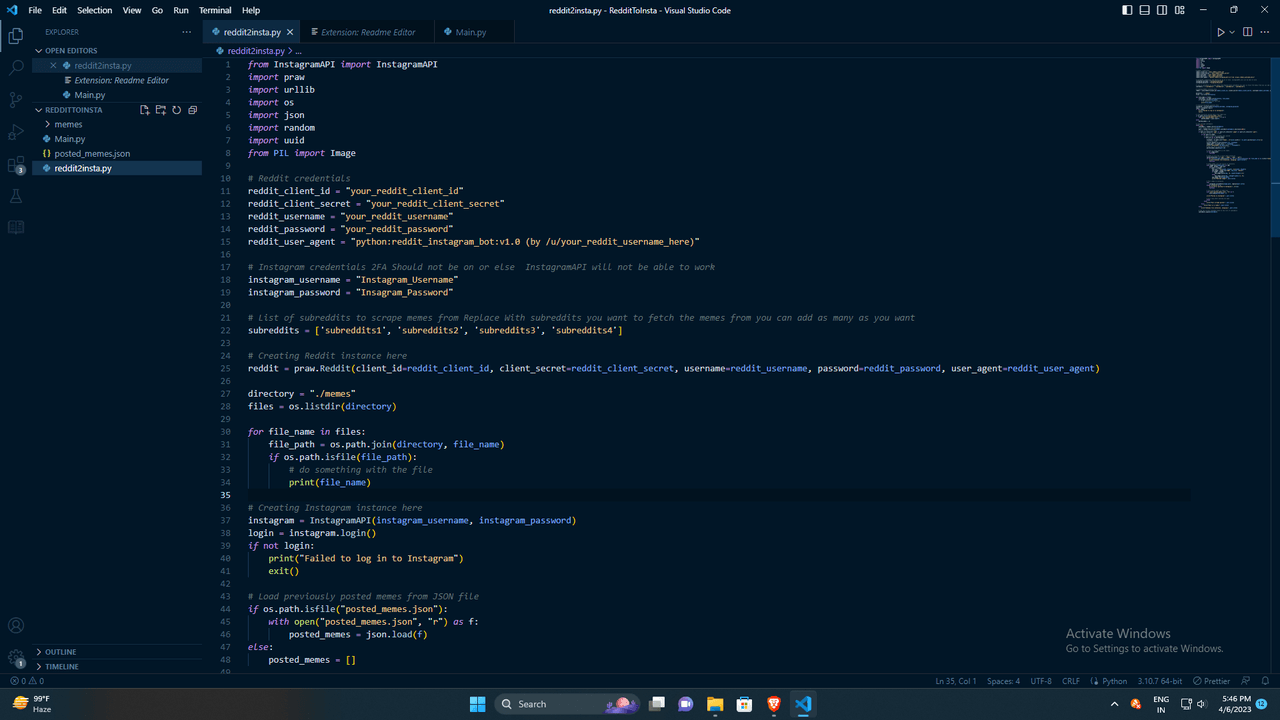Screen dimensions: 1280x720
Task: Open editor More Actions ellipsis
Action: coord(1265,32)
